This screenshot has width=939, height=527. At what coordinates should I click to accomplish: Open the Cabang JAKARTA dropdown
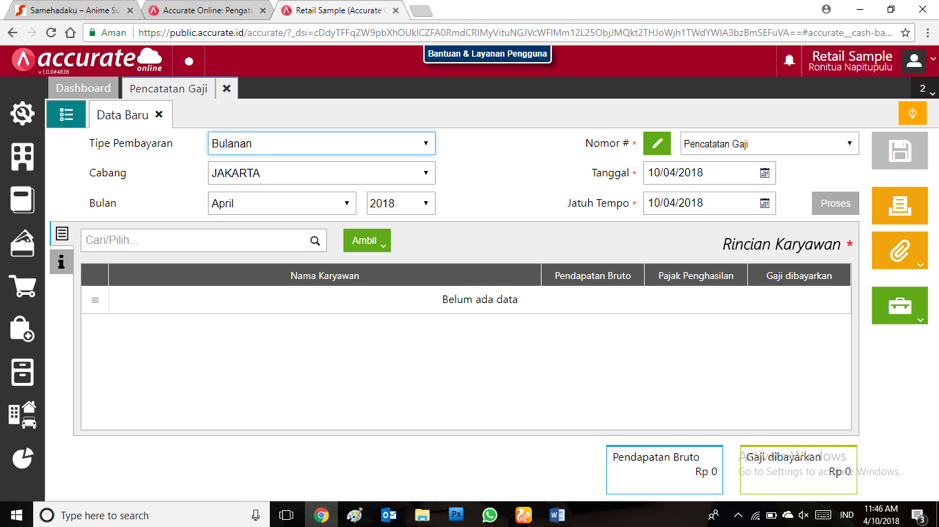(322, 173)
